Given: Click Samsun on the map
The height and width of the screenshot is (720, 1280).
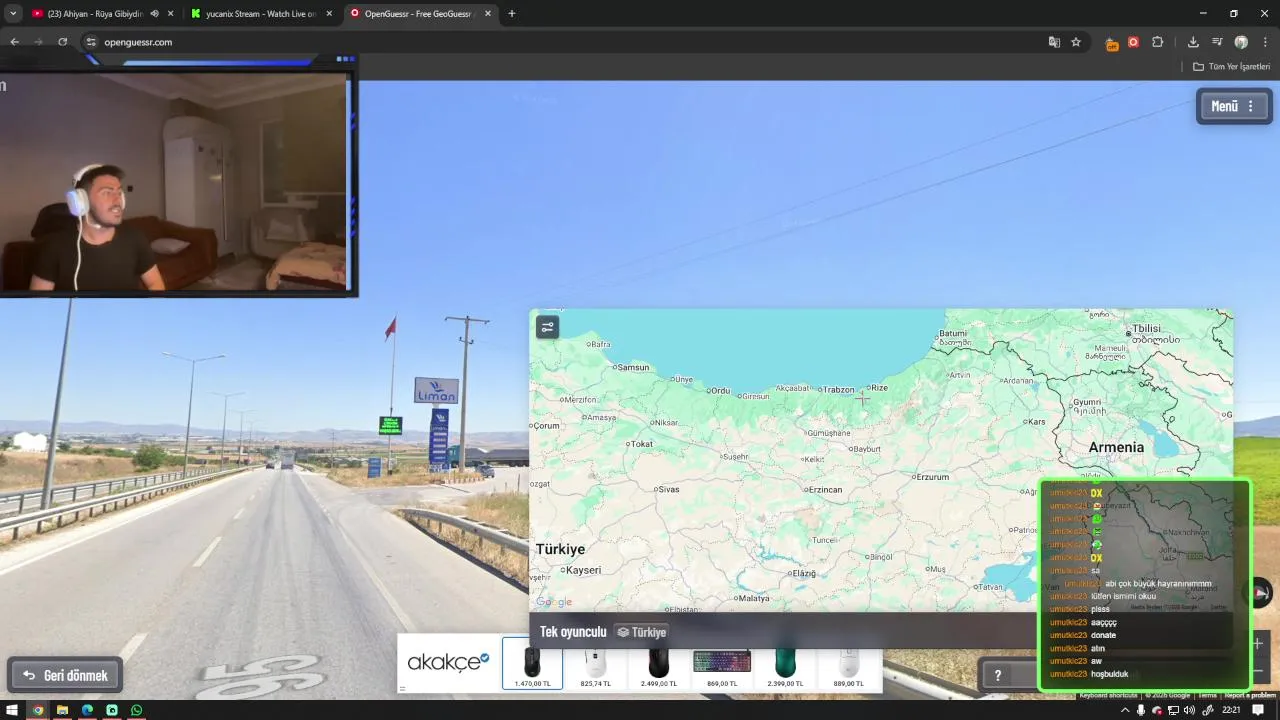Looking at the screenshot, I should [631, 367].
